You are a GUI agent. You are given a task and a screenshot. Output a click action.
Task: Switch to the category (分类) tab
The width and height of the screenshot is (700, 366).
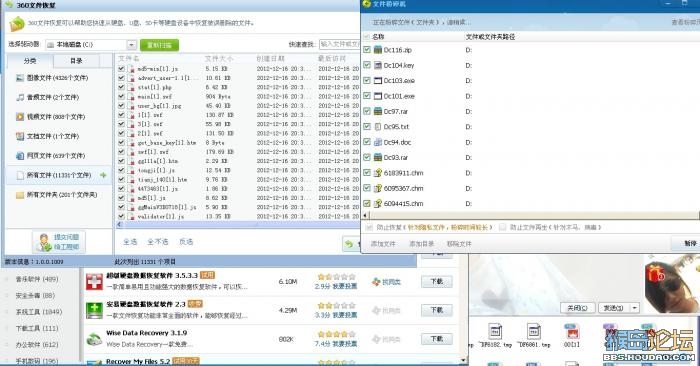[30, 61]
